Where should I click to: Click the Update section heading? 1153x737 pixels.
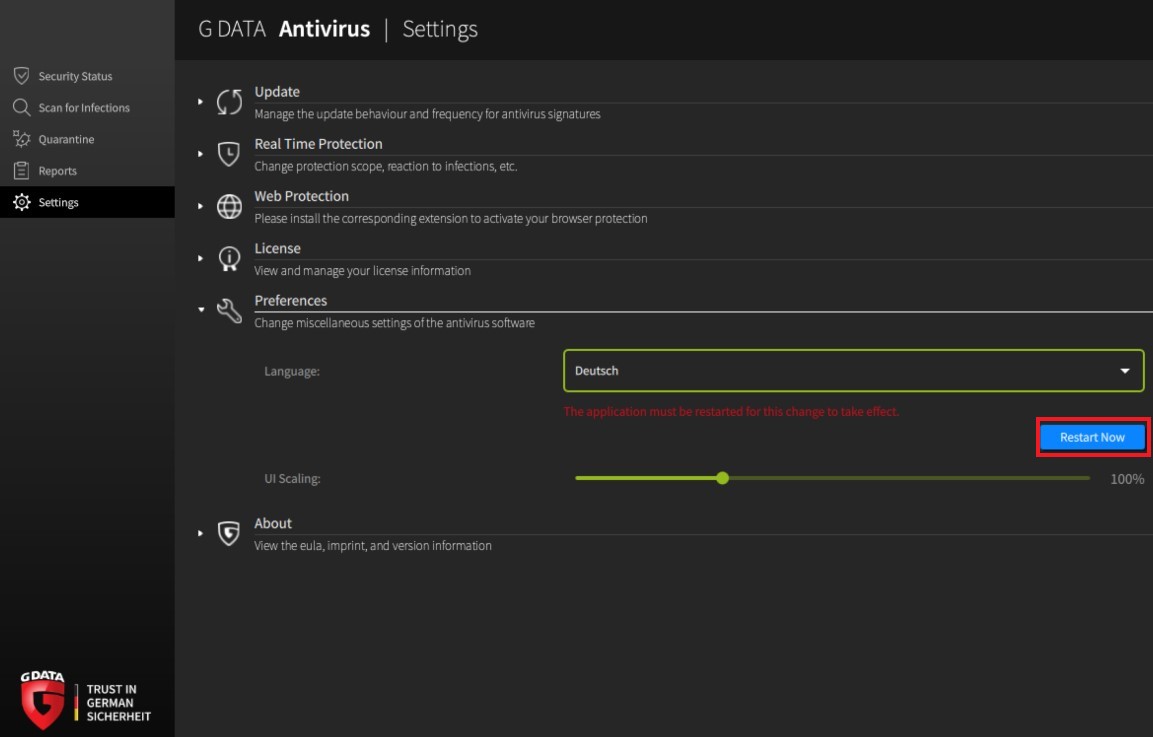277,92
